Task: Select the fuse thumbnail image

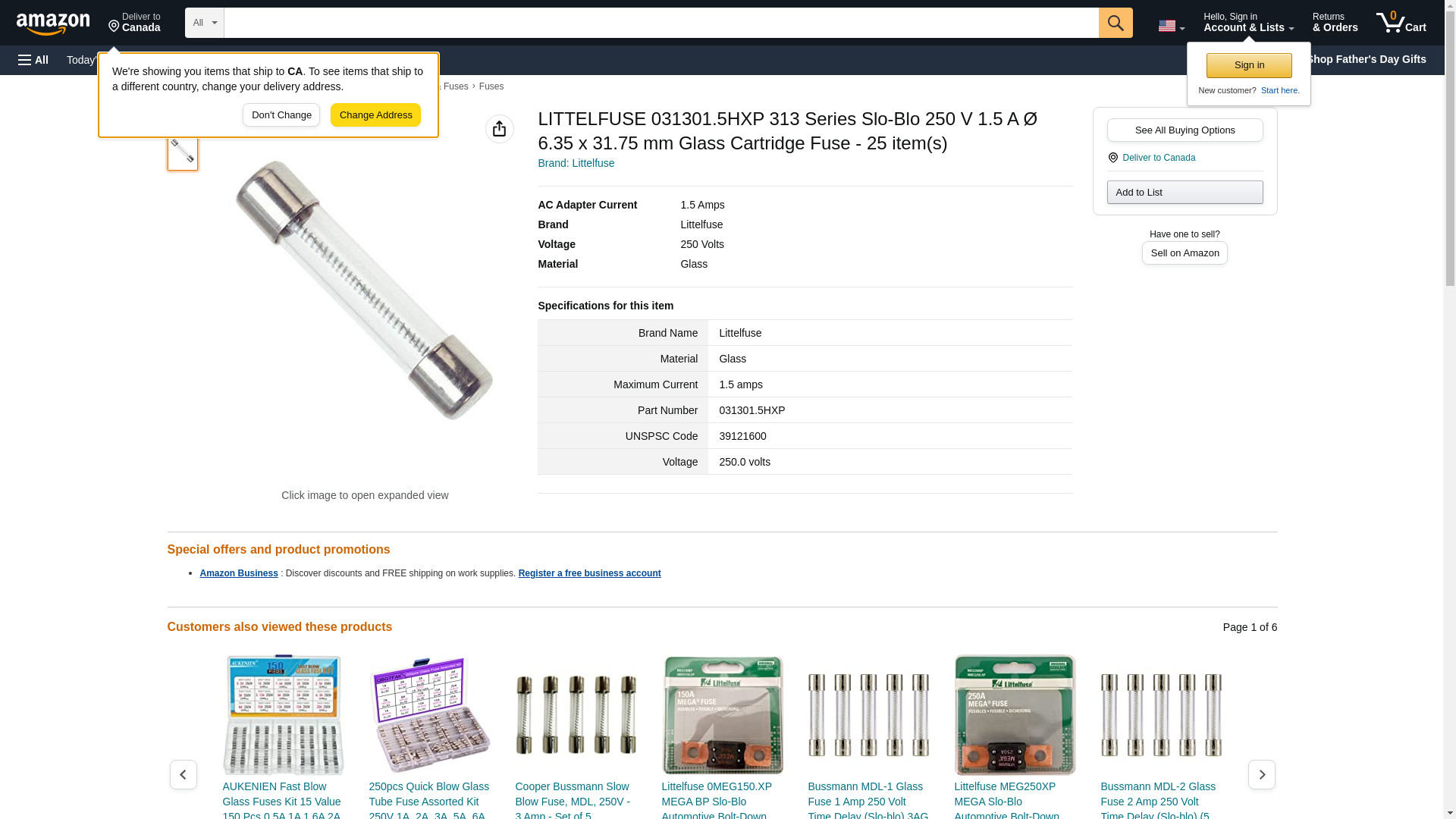Action: (183, 152)
